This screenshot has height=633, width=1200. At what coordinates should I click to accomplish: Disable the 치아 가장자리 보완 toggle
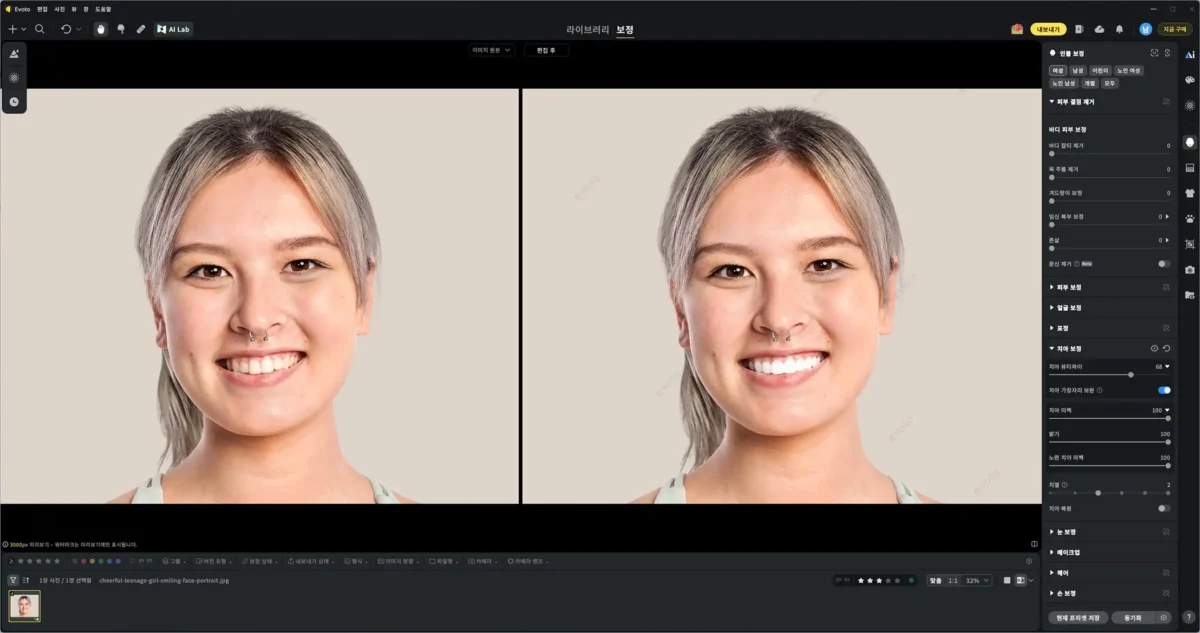tap(1164, 390)
